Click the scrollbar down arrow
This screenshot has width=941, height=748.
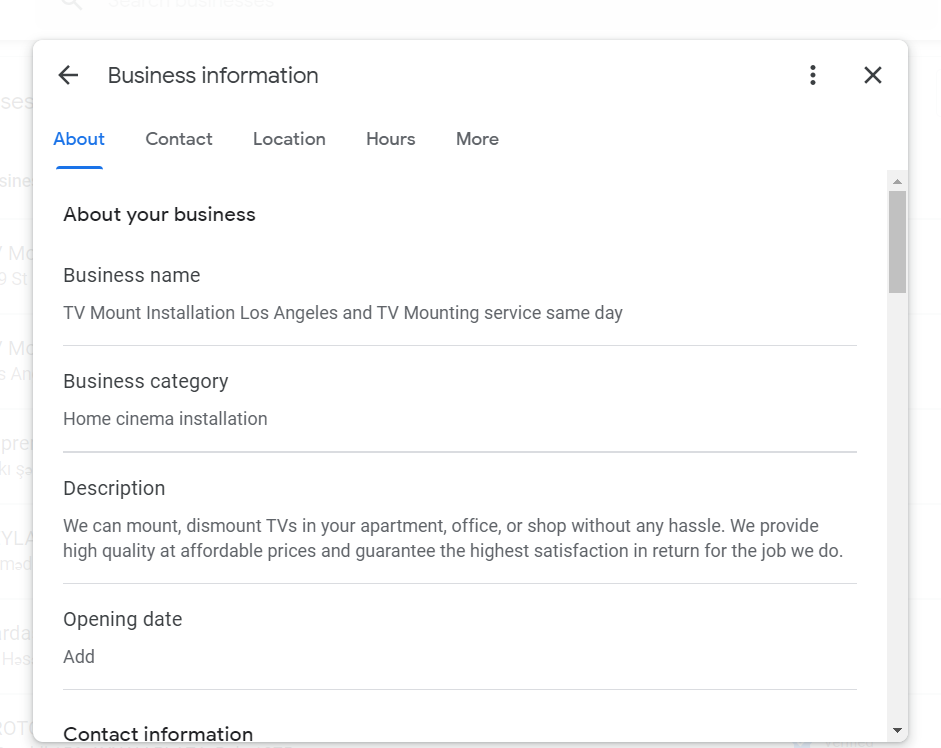pos(896,731)
